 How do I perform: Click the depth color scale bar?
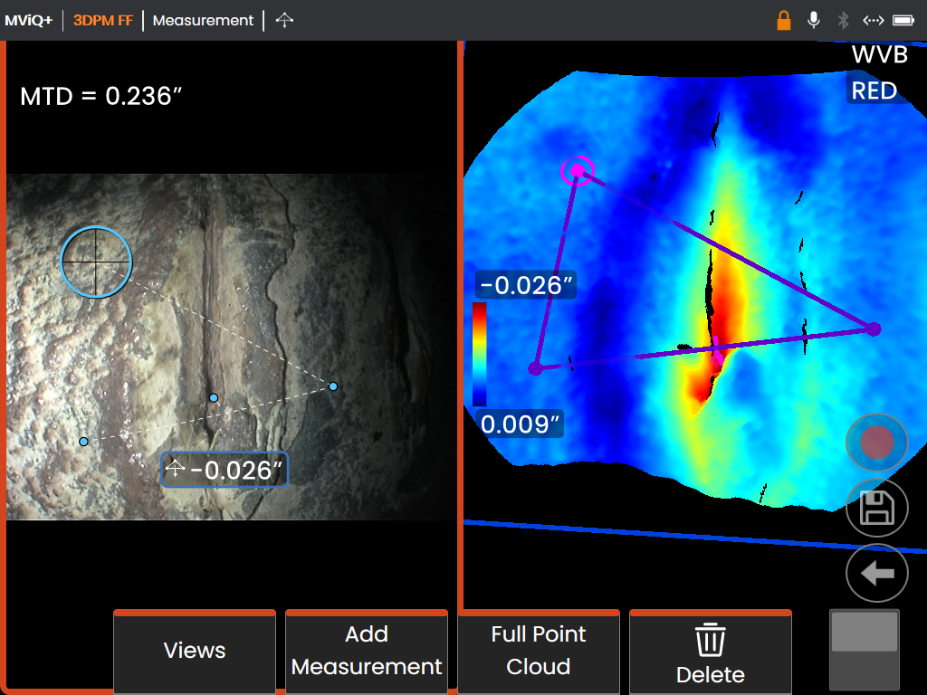[x=479, y=353]
